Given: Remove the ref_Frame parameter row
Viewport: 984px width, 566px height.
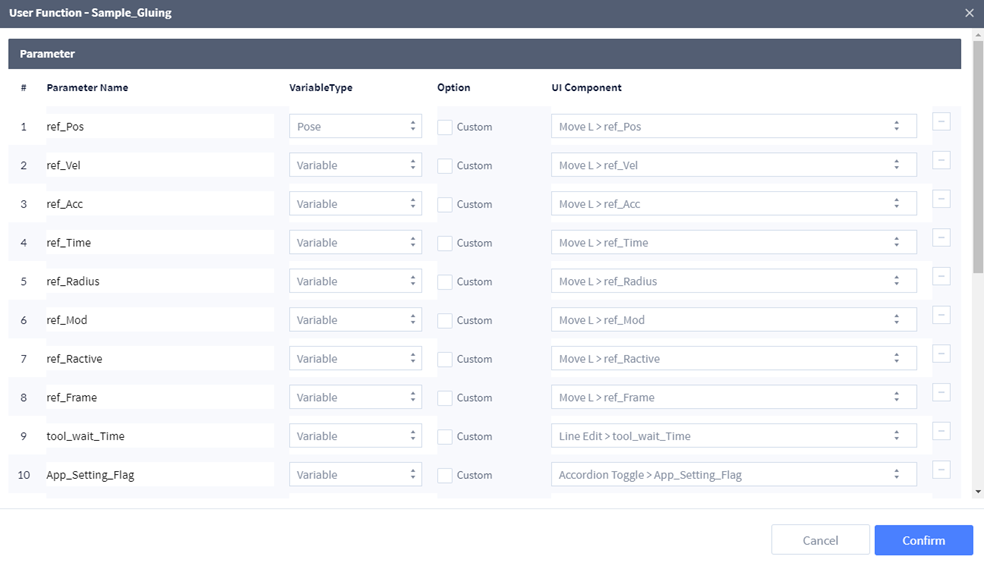Looking at the screenshot, I should 941,393.
